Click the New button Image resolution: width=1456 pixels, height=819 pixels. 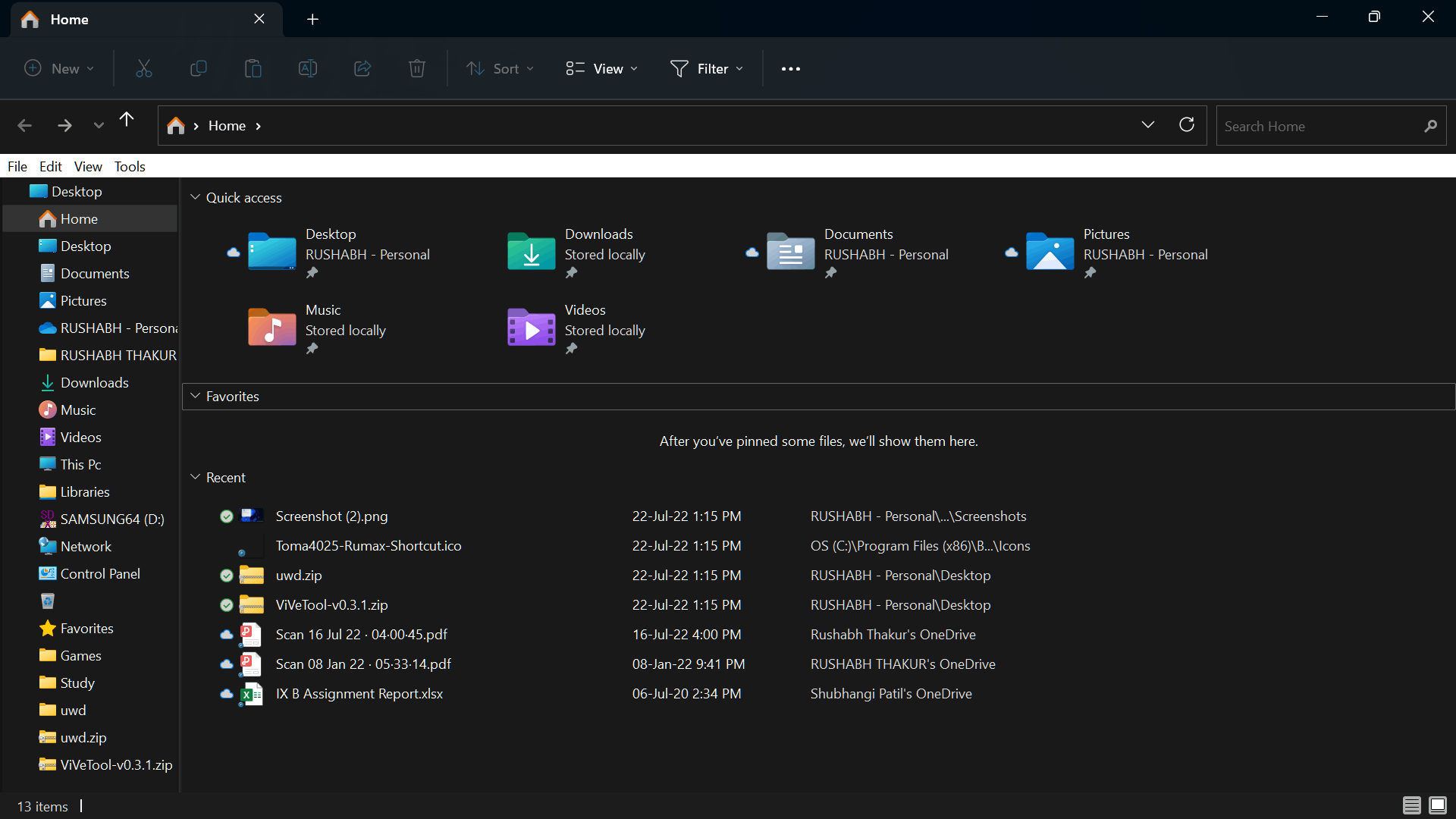[x=59, y=69]
